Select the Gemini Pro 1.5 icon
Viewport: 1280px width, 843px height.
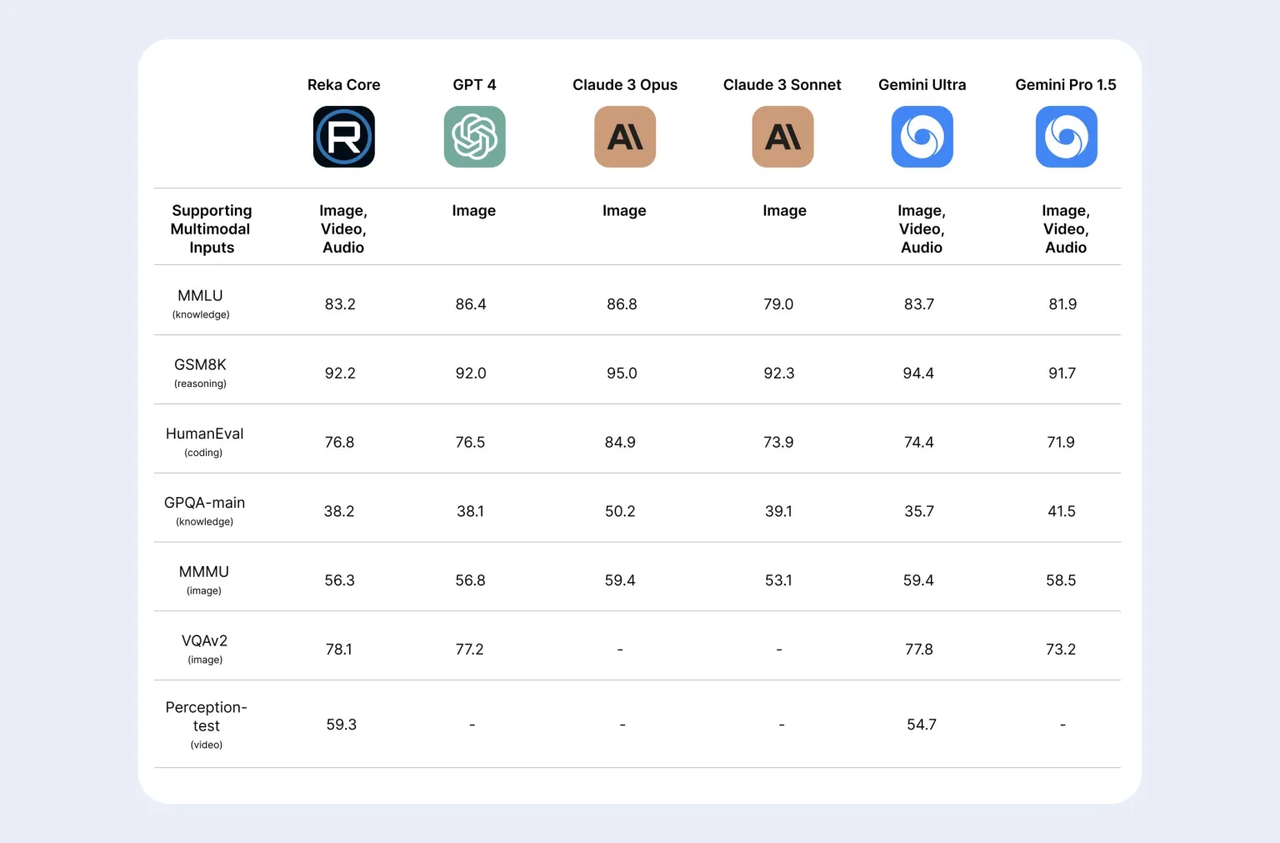coord(1066,137)
